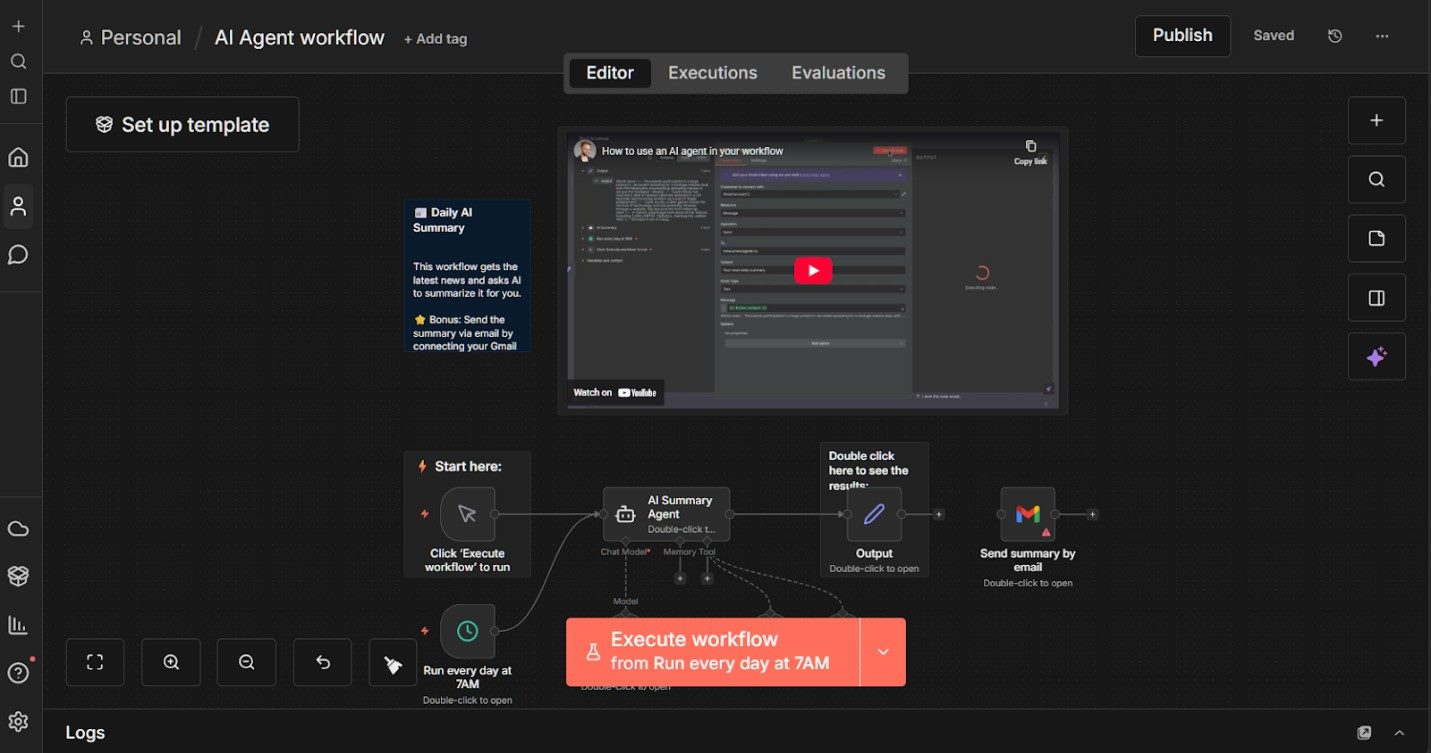The image size is (1431, 753).
Task: Click the zoom in magnifier icon
Action: pyautogui.click(x=171, y=662)
